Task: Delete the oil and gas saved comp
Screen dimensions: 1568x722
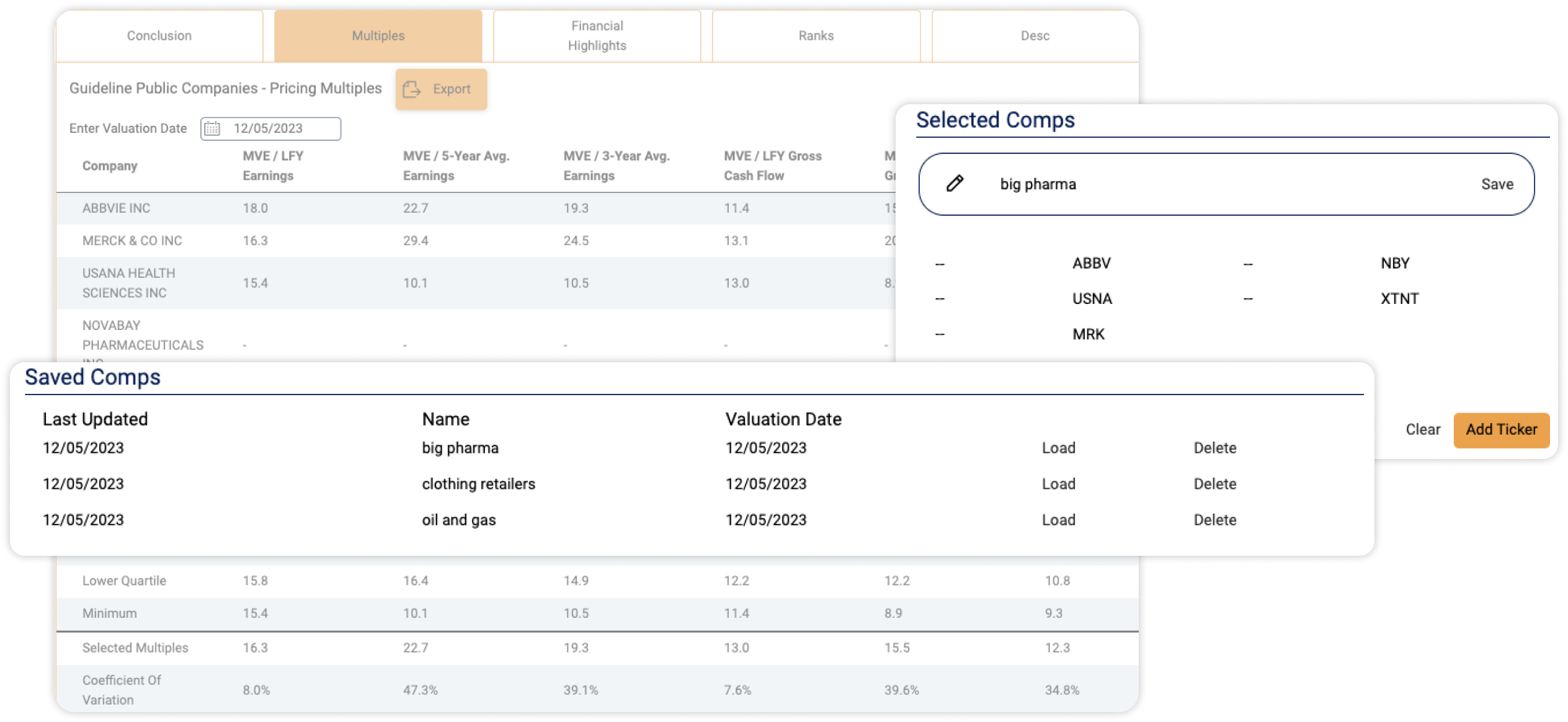Action: tap(1215, 520)
